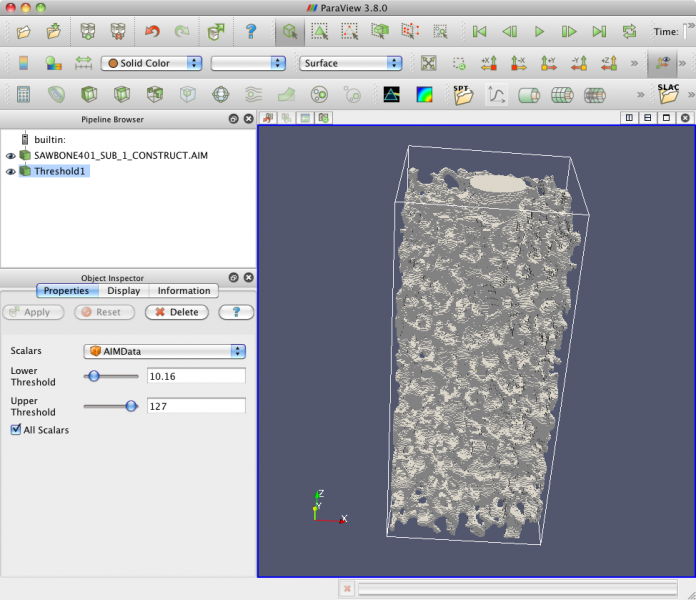Advance to the next frame
This screenshot has height=600, width=696.
(569, 32)
